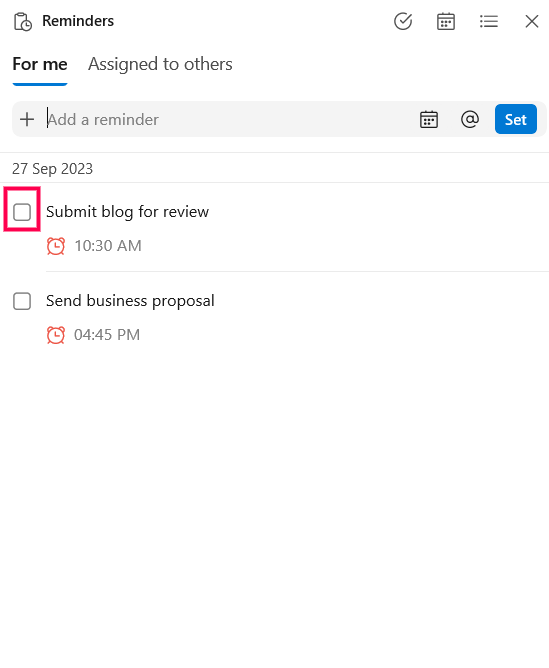This screenshot has width=549, height=668.
Task: Click the @ mention icon
Action: point(470,119)
